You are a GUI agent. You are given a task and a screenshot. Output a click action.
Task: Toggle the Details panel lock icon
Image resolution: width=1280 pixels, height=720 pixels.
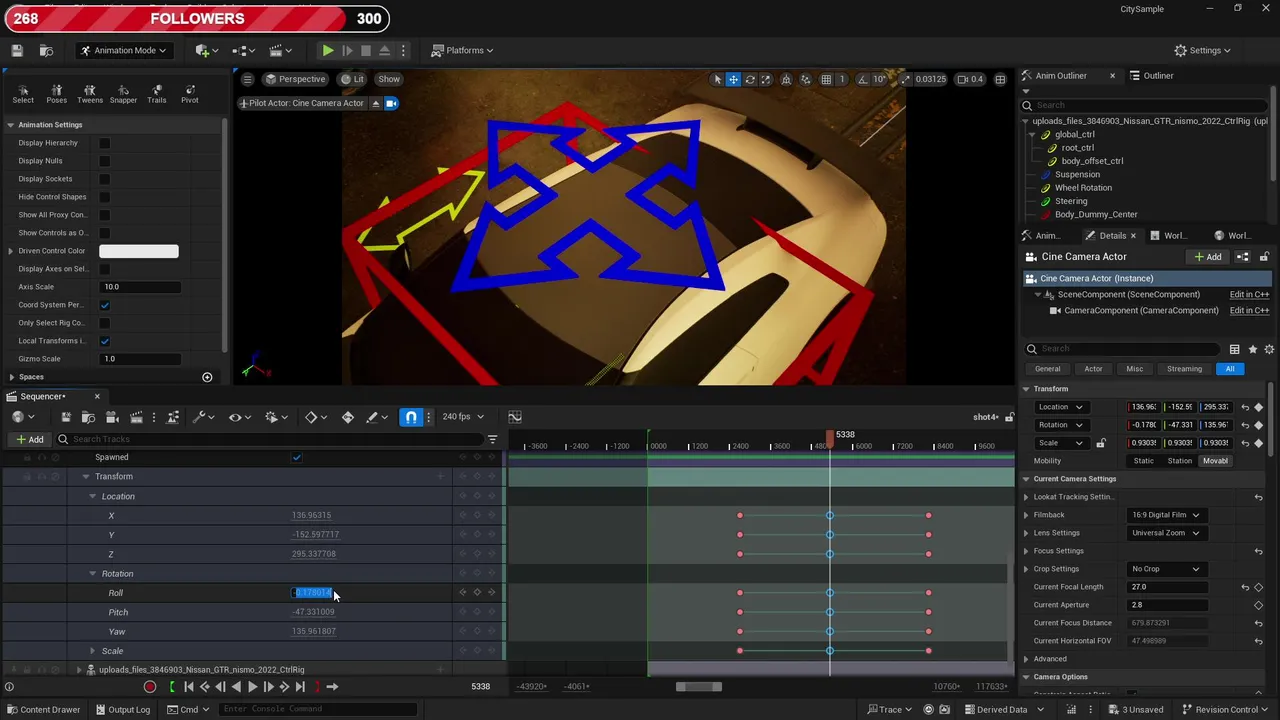coord(1264,257)
